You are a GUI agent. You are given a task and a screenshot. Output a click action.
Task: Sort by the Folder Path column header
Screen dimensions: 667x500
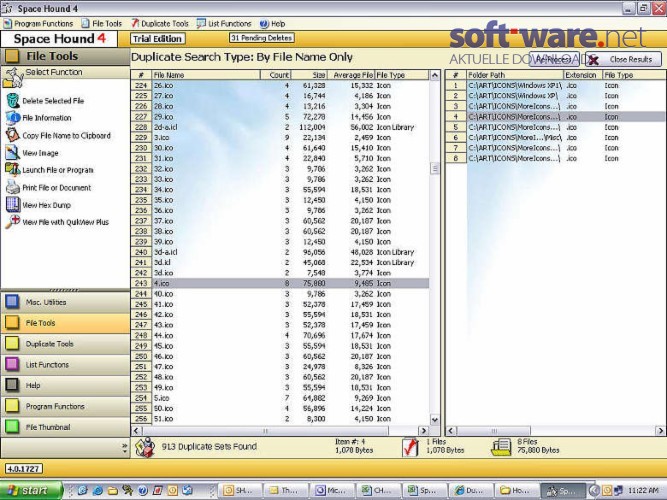pos(515,75)
